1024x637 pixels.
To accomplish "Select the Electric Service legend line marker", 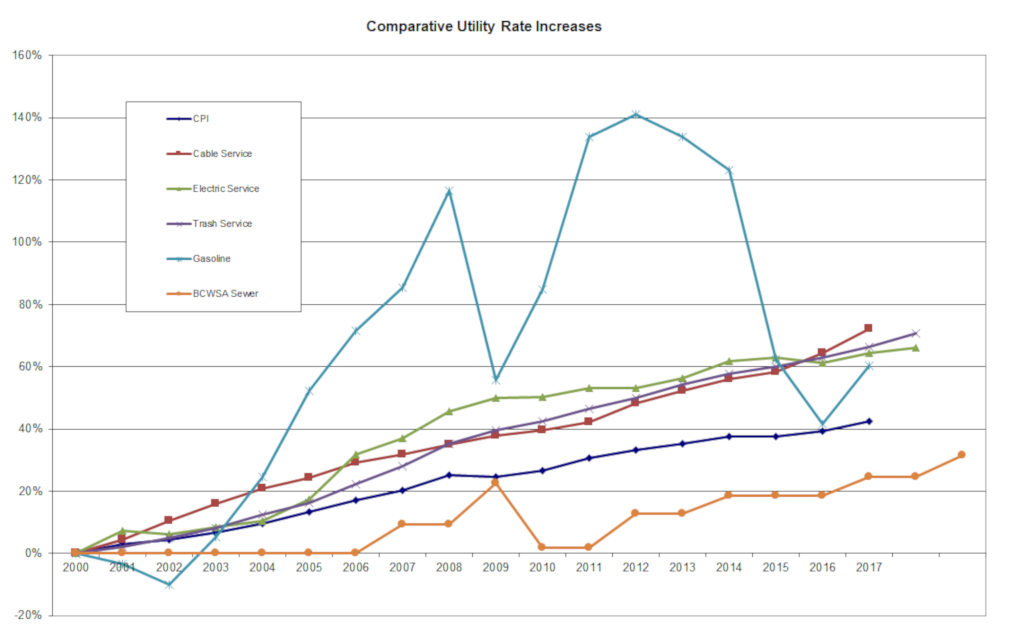I will coord(178,189).
